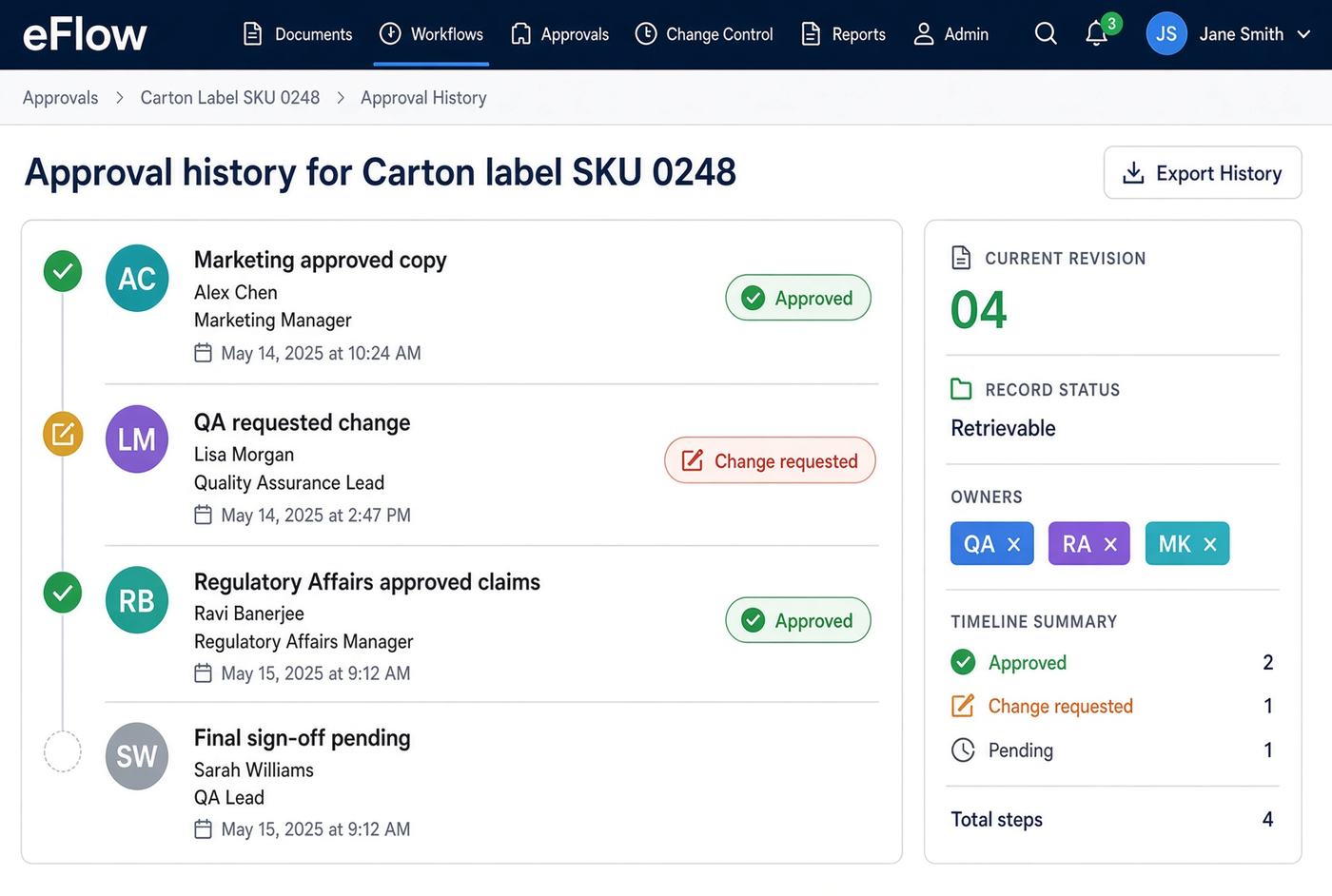
Task: Open the search icon in header
Action: click(x=1046, y=34)
